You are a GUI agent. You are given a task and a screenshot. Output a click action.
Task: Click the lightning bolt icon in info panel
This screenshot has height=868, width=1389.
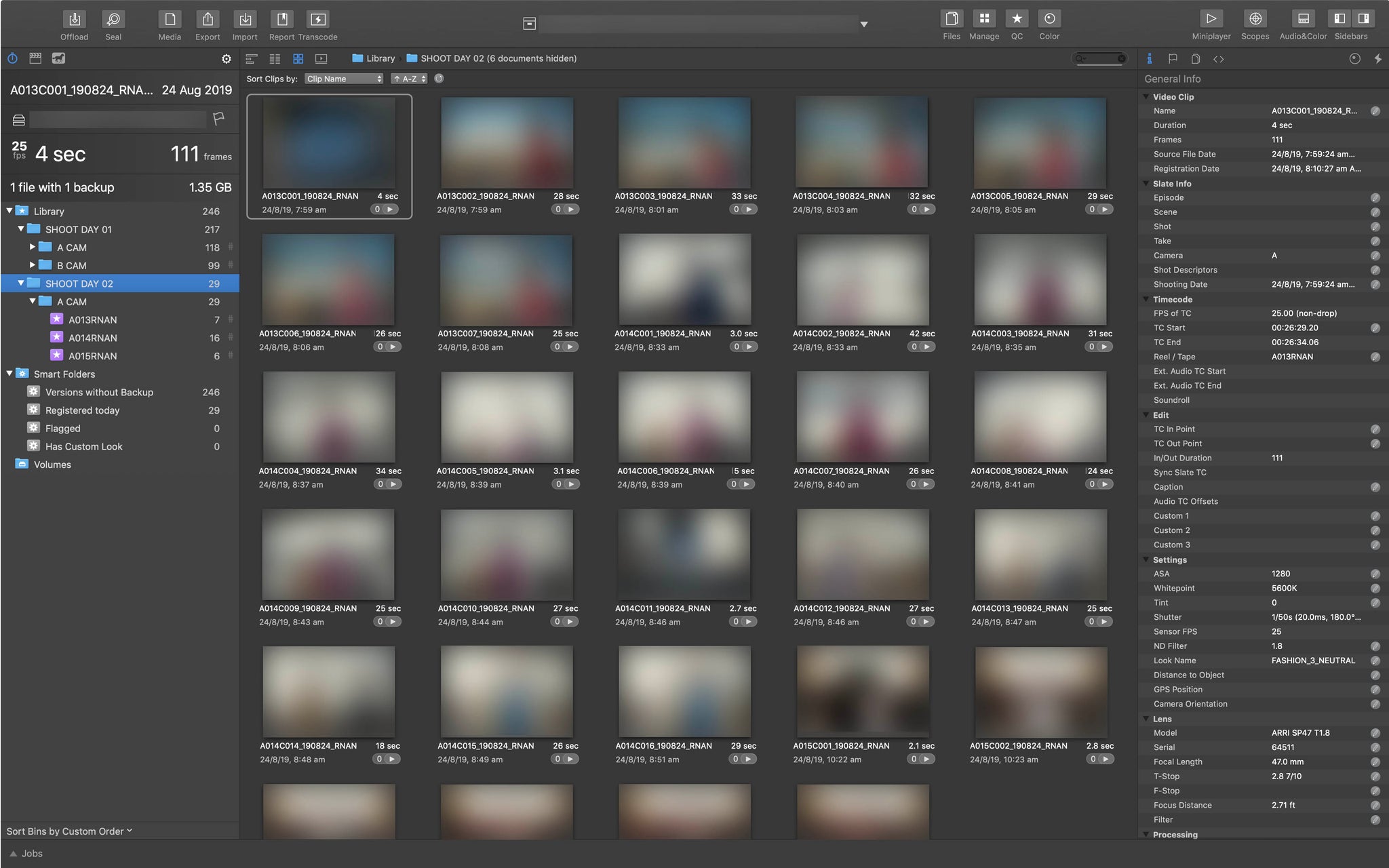1377,59
